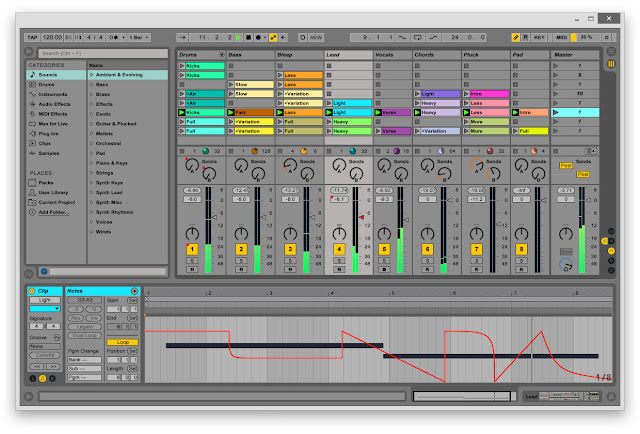The image size is (640, 434).
Task: Launch the Full clip in Pad track
Action: point(516,131)
